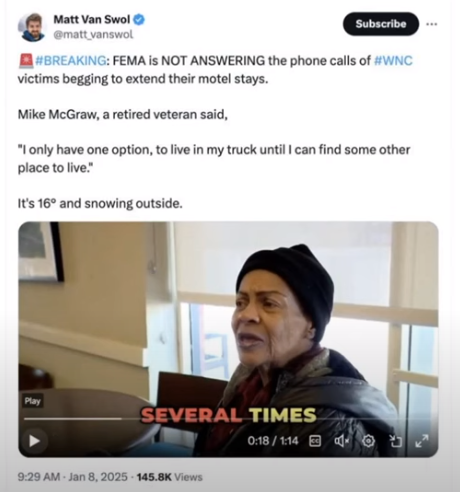Open the three-dot more options menu
This screenshot has width=460, height=492.
(432, 24)
